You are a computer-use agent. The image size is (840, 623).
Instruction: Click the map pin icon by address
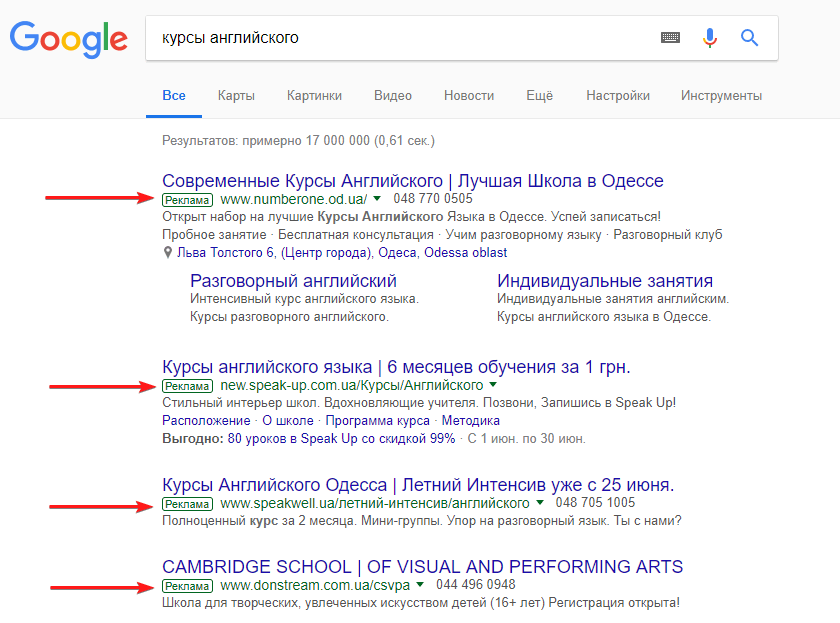tap(168, 252)
